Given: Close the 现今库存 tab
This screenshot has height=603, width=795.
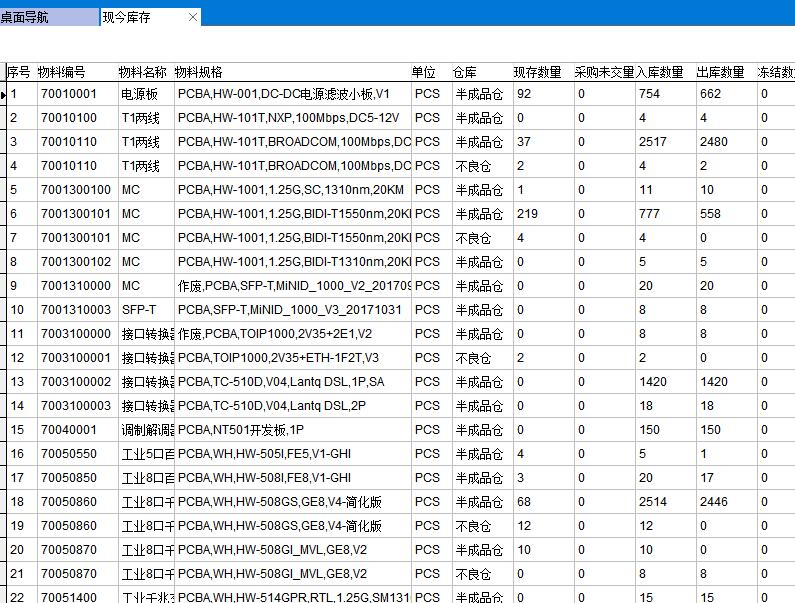Looking at the screenshot, I should point(193,17).
